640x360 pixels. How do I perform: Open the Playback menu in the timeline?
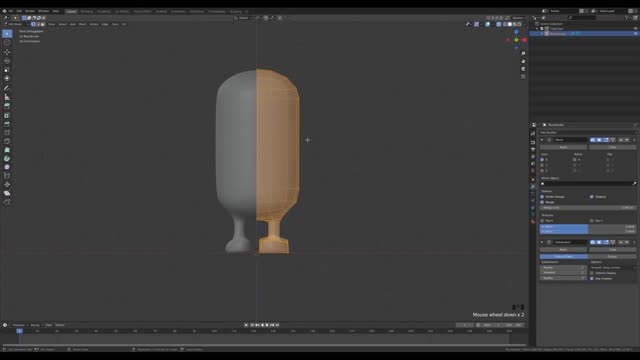click(x=19, y=325)
